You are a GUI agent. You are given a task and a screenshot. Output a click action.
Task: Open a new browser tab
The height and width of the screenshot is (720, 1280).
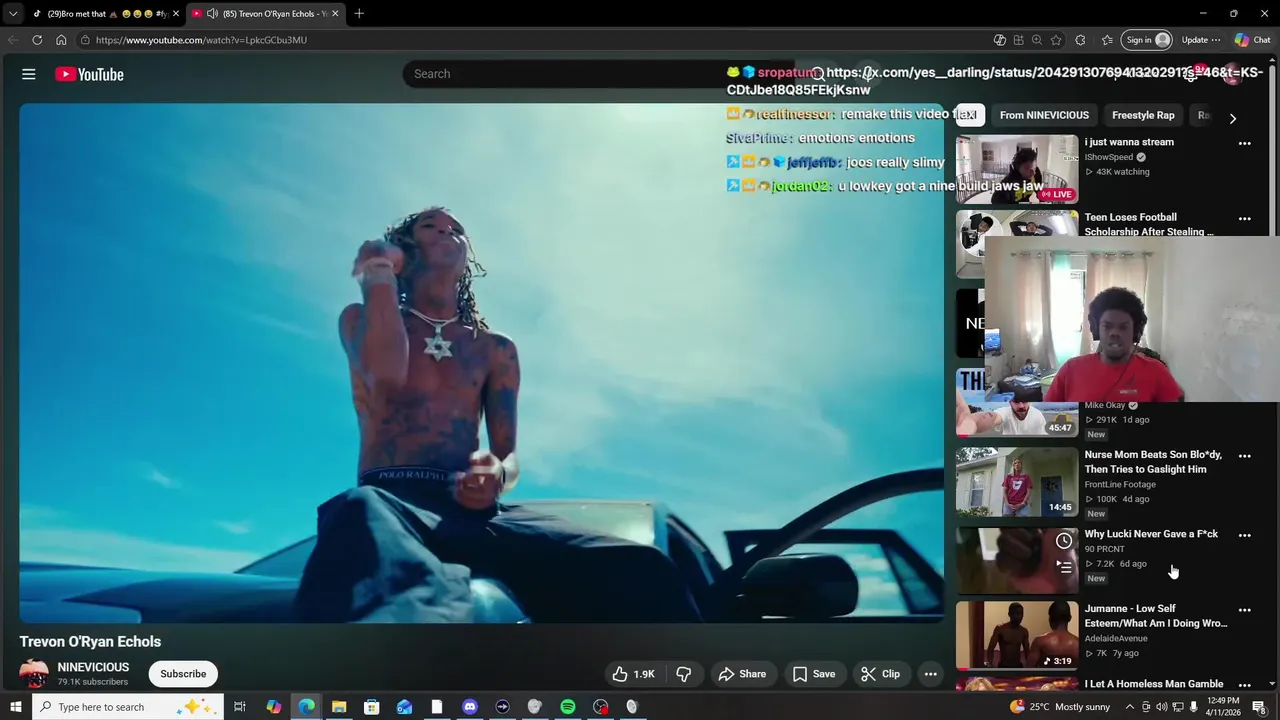tap(359, 13)
